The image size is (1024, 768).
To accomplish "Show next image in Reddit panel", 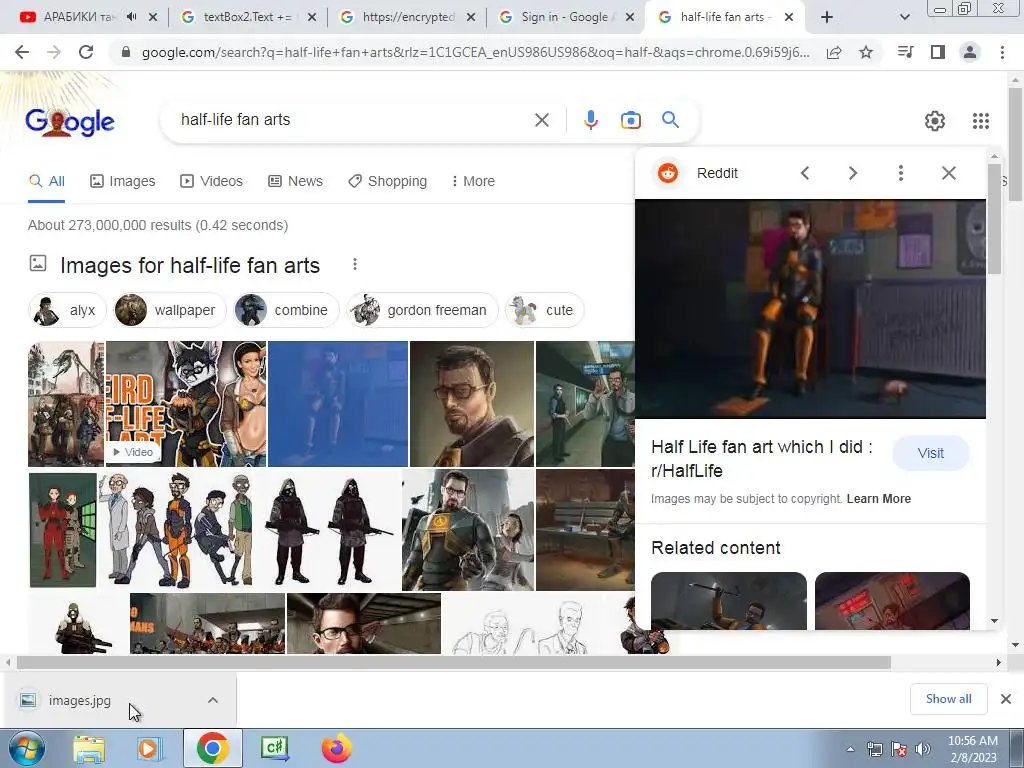I will (x=852, y=173).
